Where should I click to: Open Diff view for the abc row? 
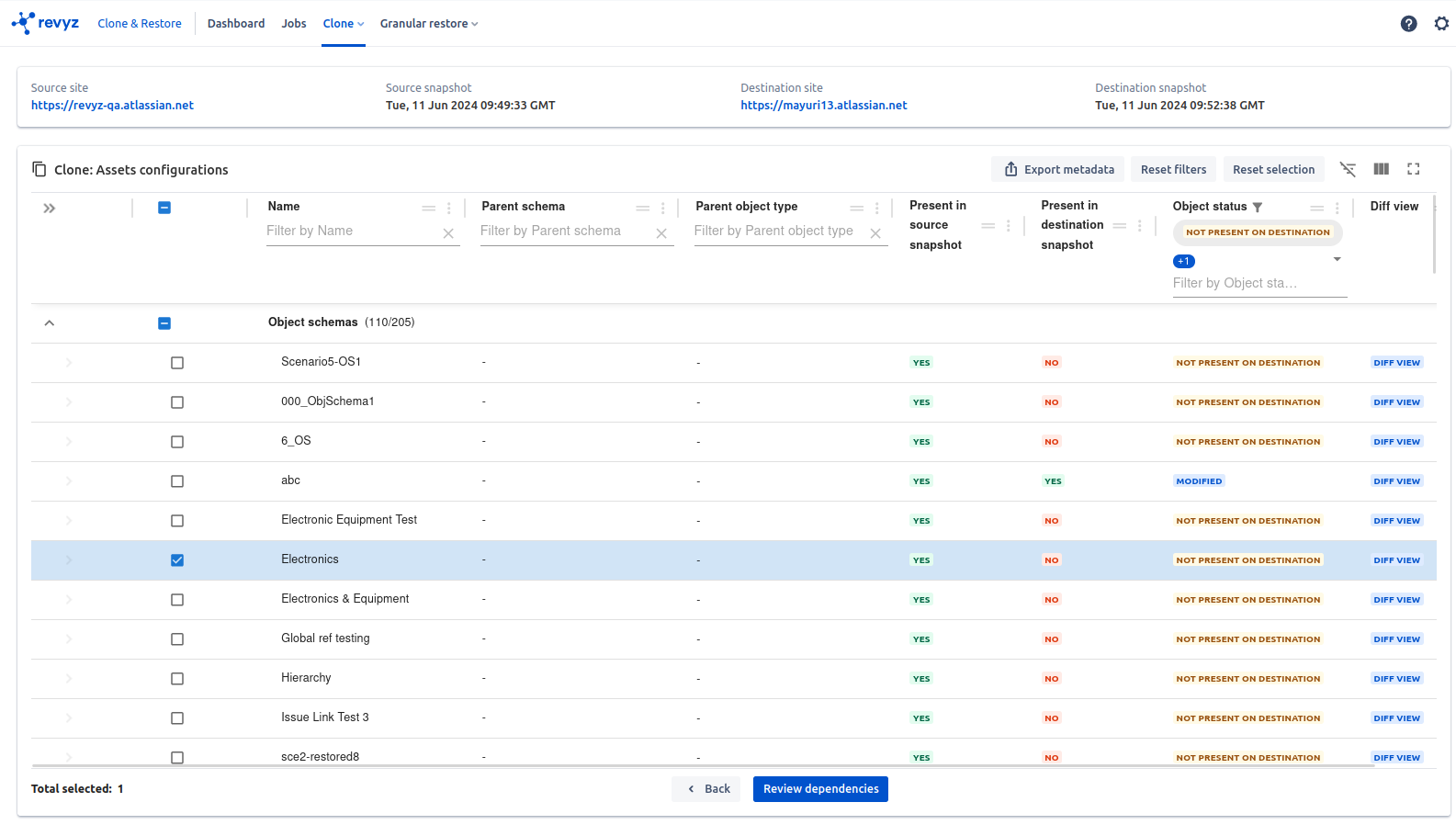point(1397,481)
